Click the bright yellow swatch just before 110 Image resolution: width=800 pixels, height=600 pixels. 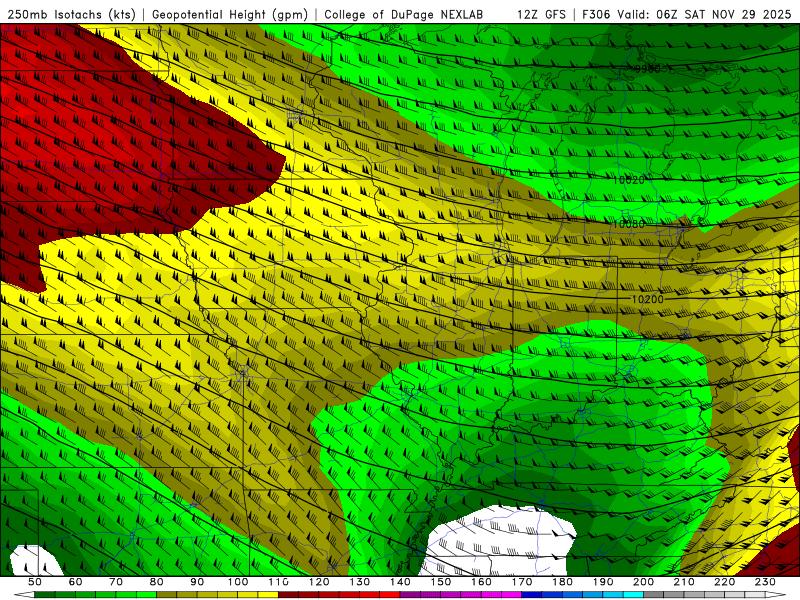click(268, 594)
